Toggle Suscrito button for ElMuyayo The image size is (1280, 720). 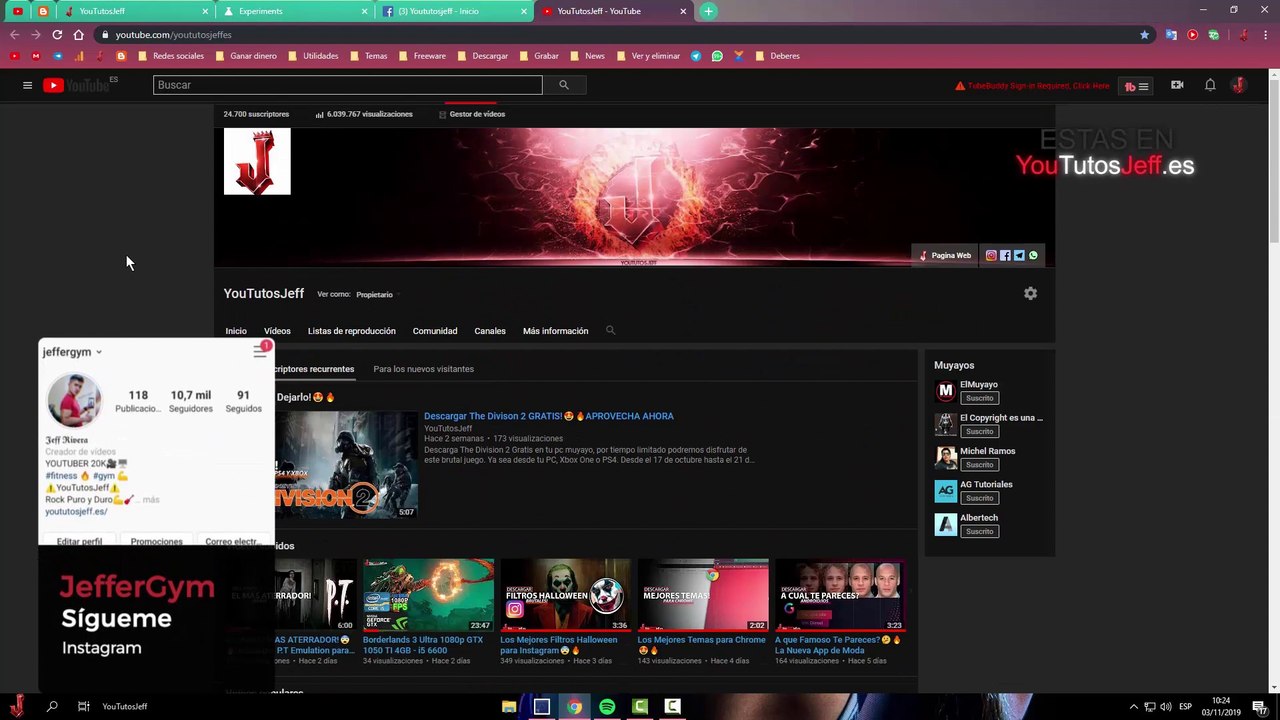[979, 398]
